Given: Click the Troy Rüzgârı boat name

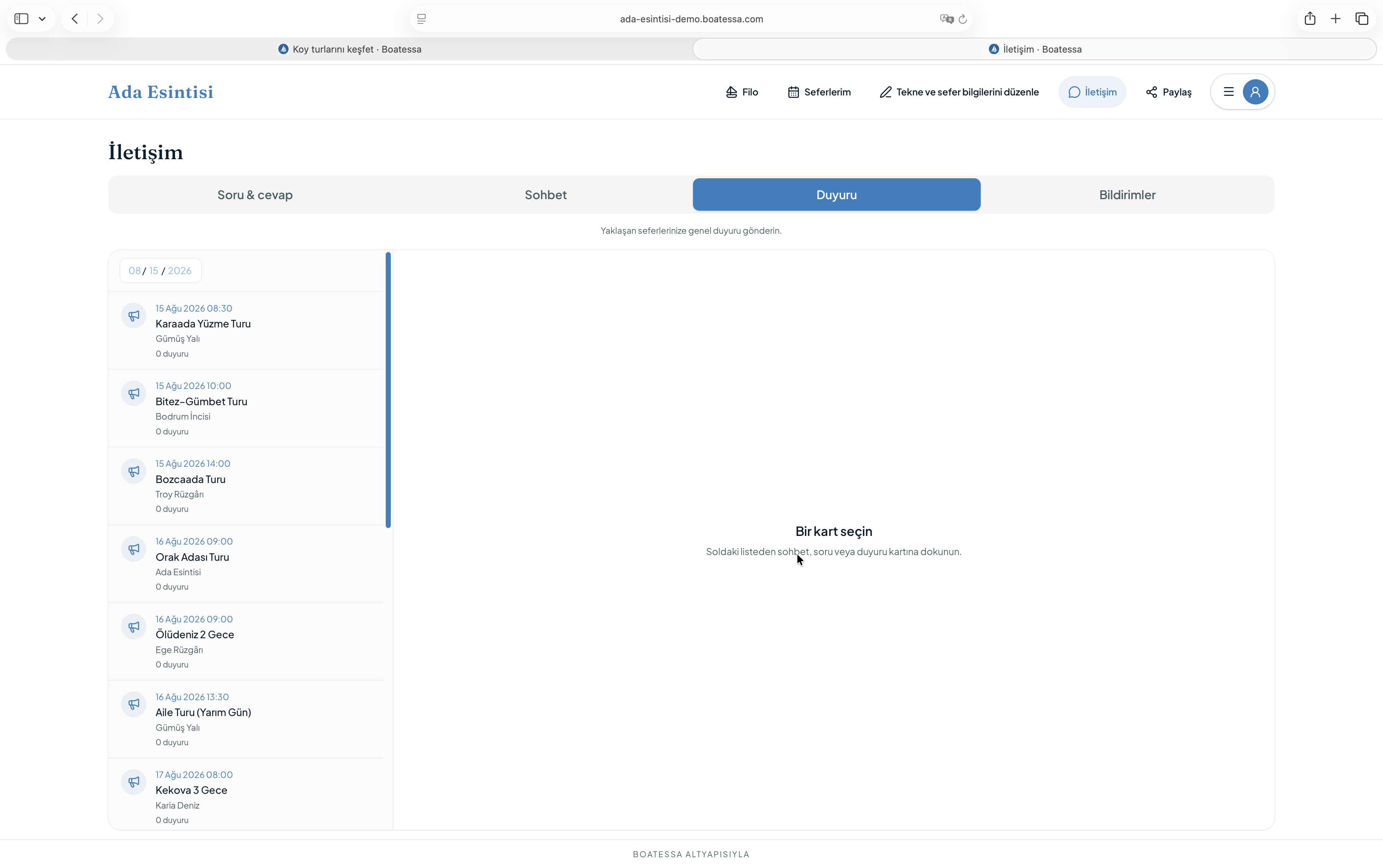Looking at the screenshot, I should tap(180, 494).
